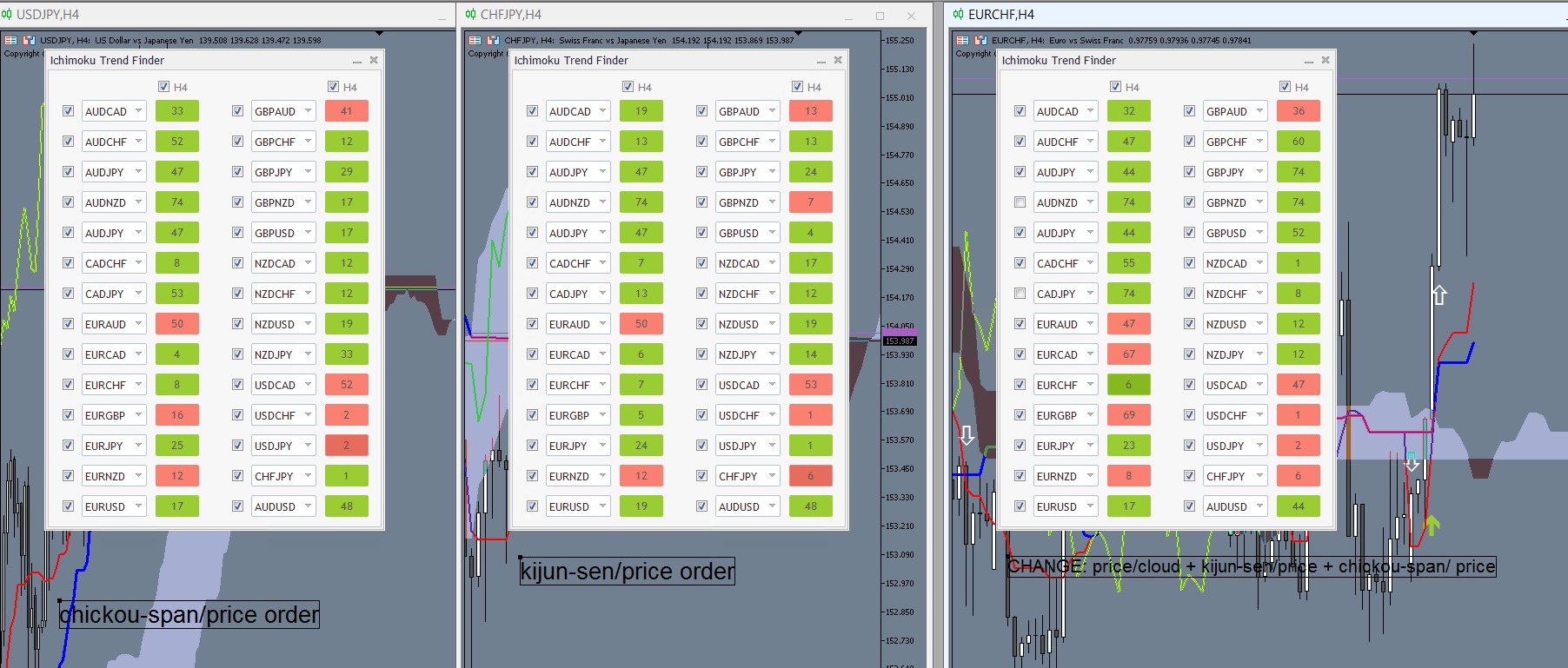
Task: Open CADCHF symbol dropdown in CHFJPY panel
Action: click(x=577, y=263)
